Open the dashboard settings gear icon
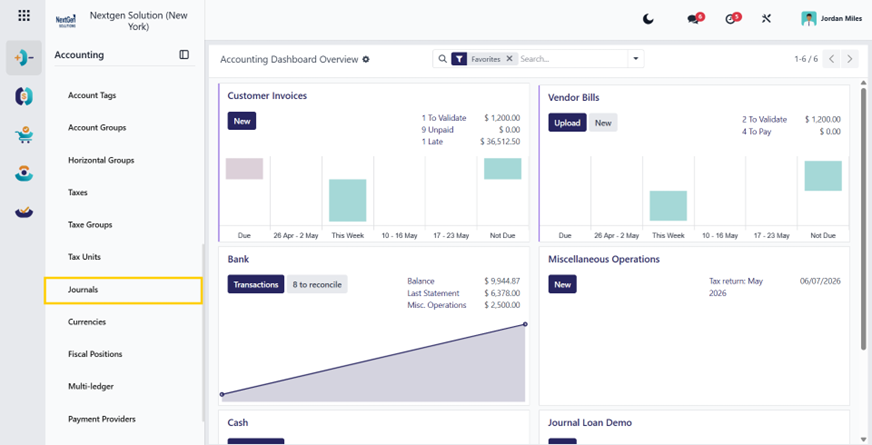The width and height of the screenshot is (872, 445). pyautogui.click(x=366, y=60)
